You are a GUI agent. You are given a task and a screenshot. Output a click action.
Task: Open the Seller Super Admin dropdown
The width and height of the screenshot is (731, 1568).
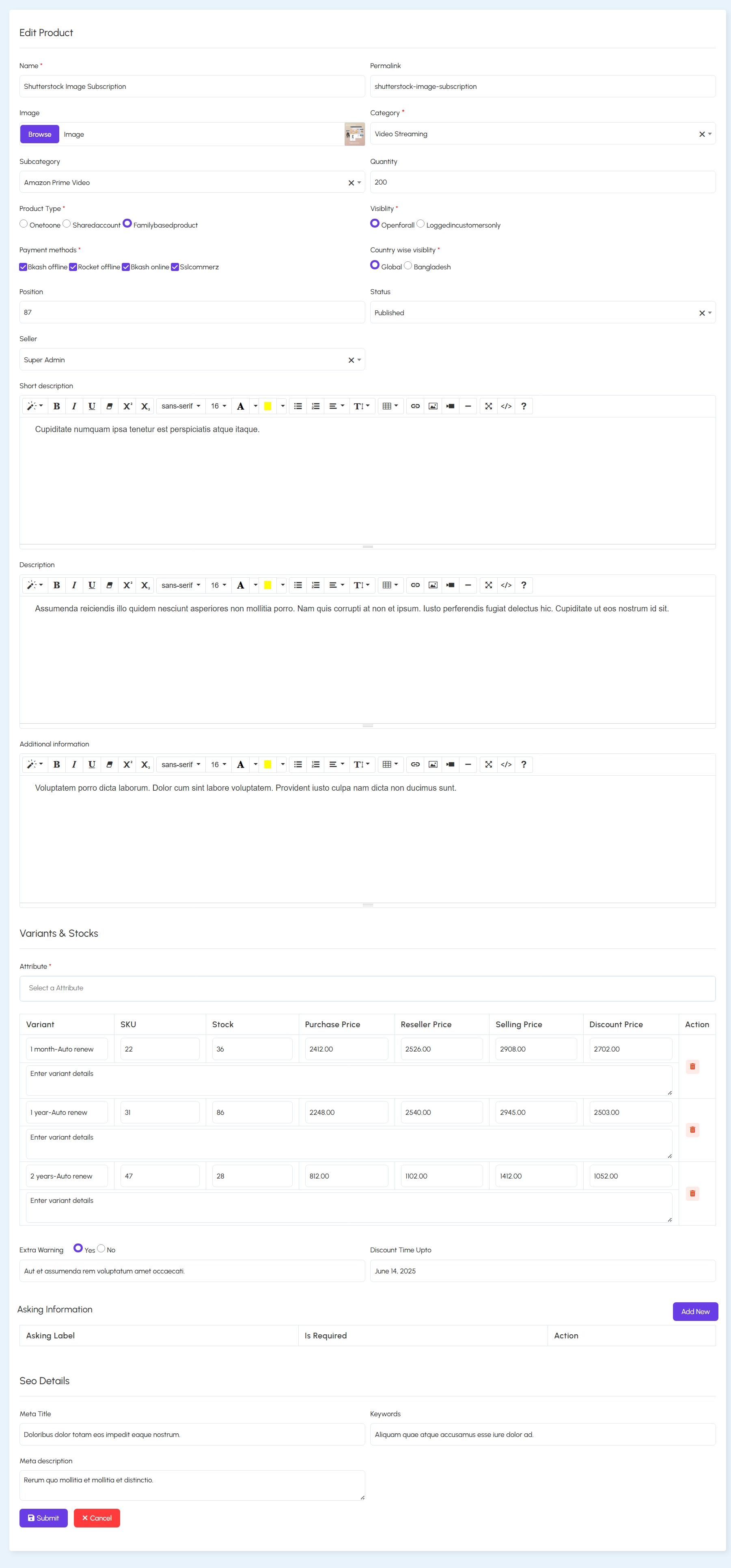coord(192,360)
